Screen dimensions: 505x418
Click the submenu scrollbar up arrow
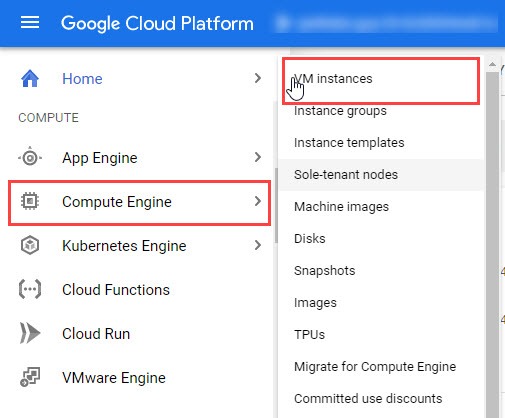[x=492, y=64]
